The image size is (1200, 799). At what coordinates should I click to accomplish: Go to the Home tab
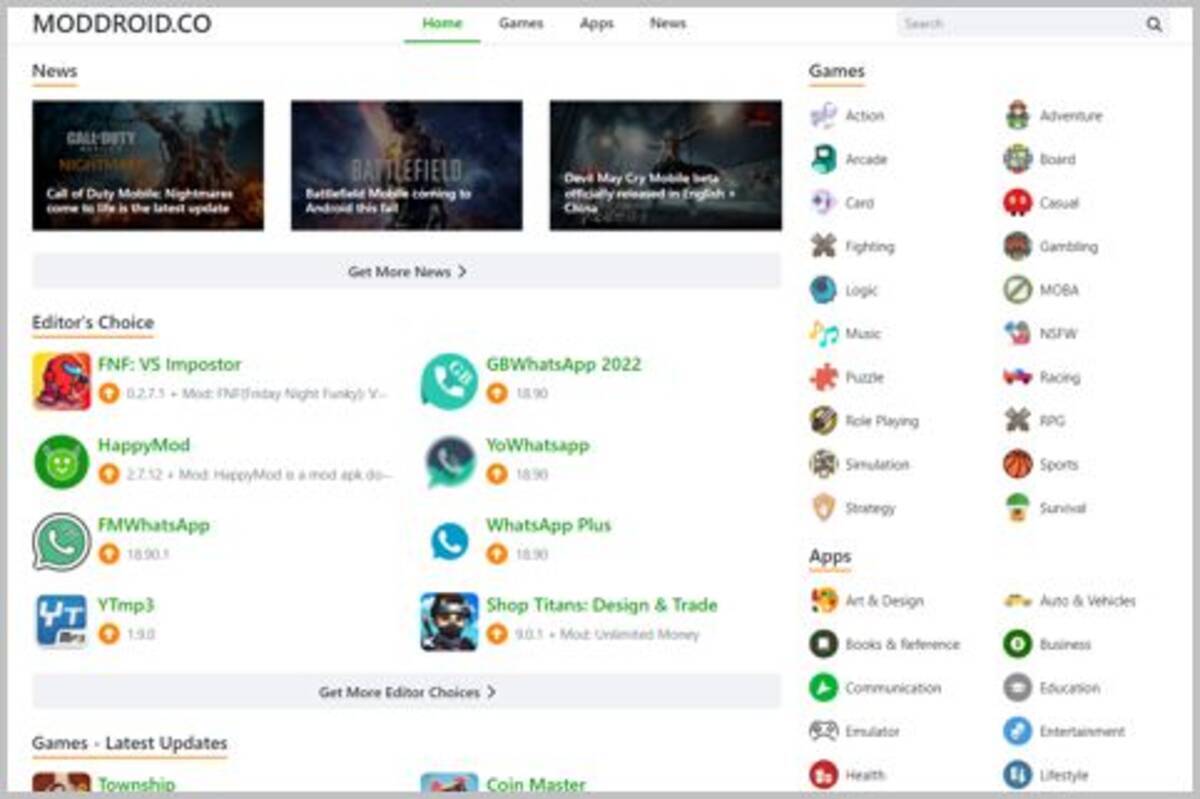tap(442, 23)
